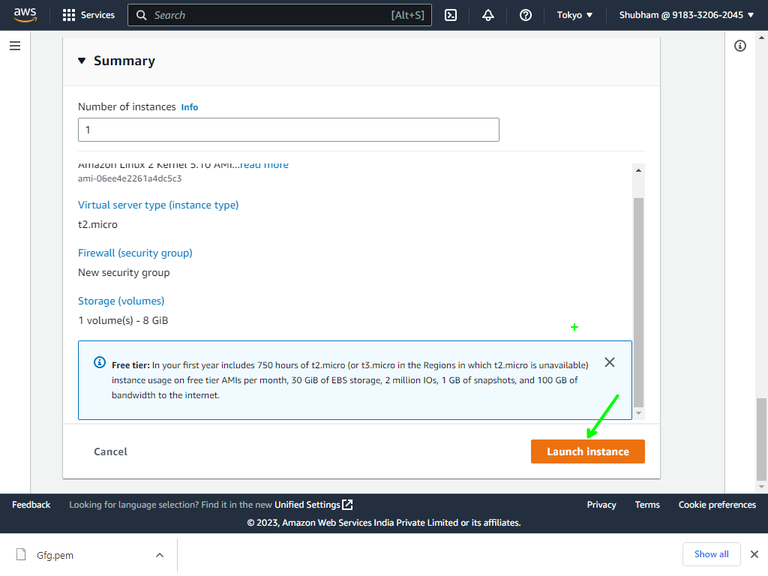Click the search magnifier icon

[x=141, y=15]
